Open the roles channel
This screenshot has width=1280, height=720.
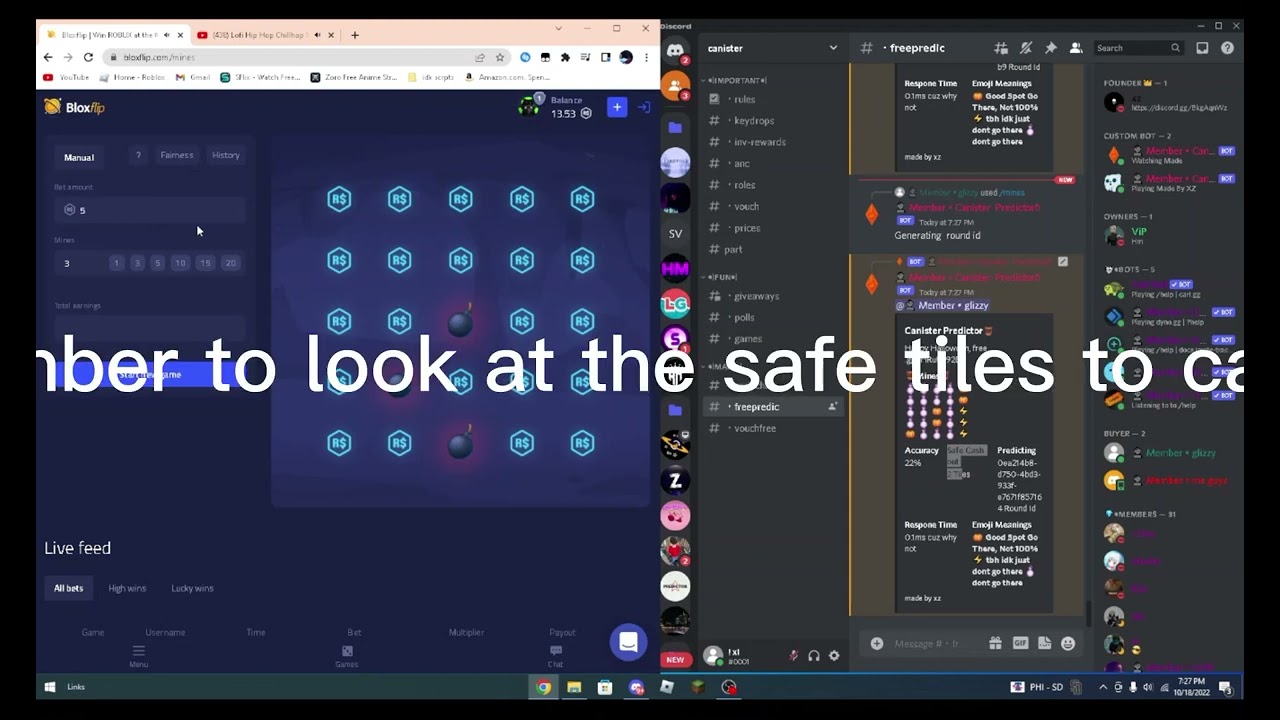pyautogui.click(x=744, y=185)
